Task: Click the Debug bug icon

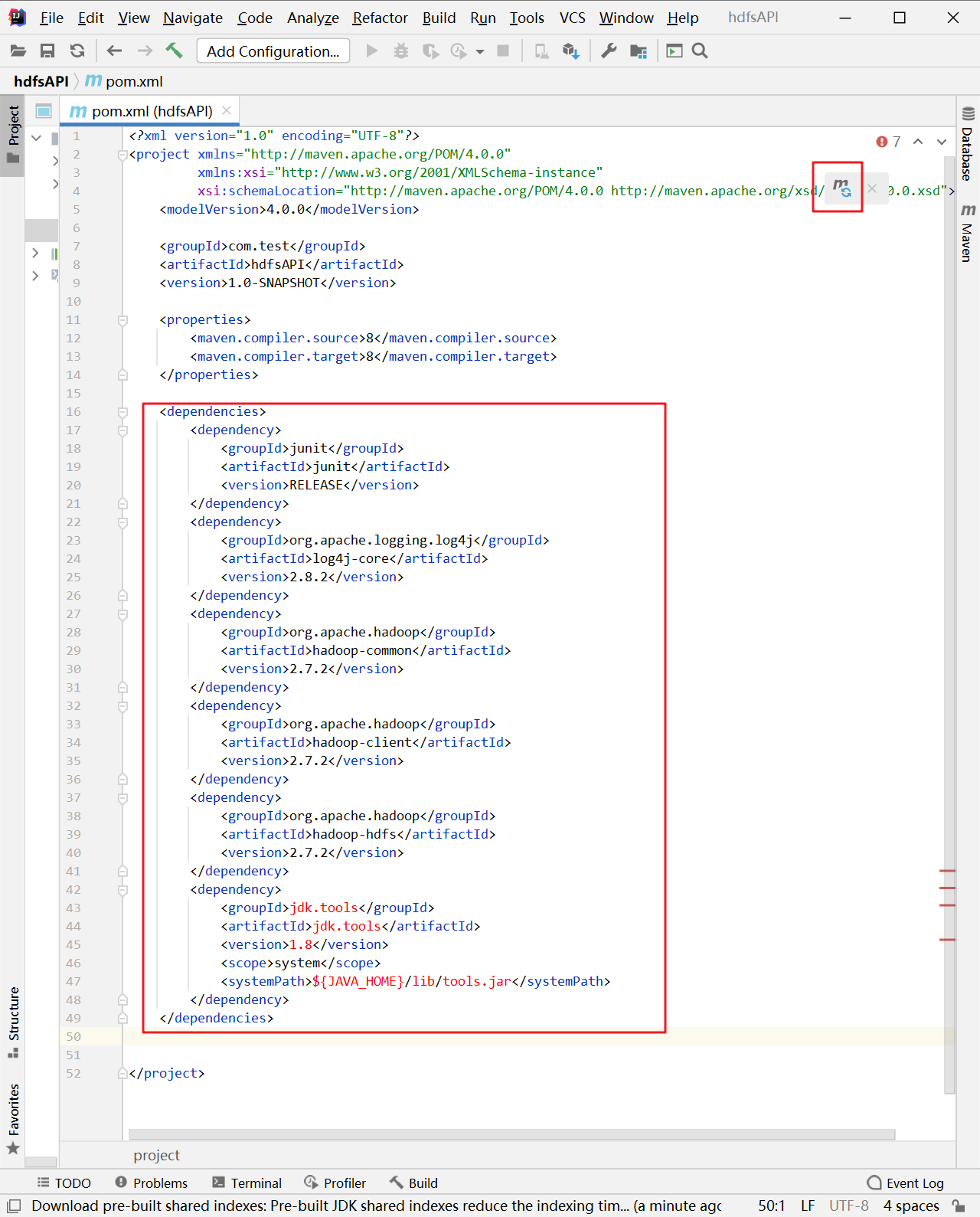Action: pos(401,51)
